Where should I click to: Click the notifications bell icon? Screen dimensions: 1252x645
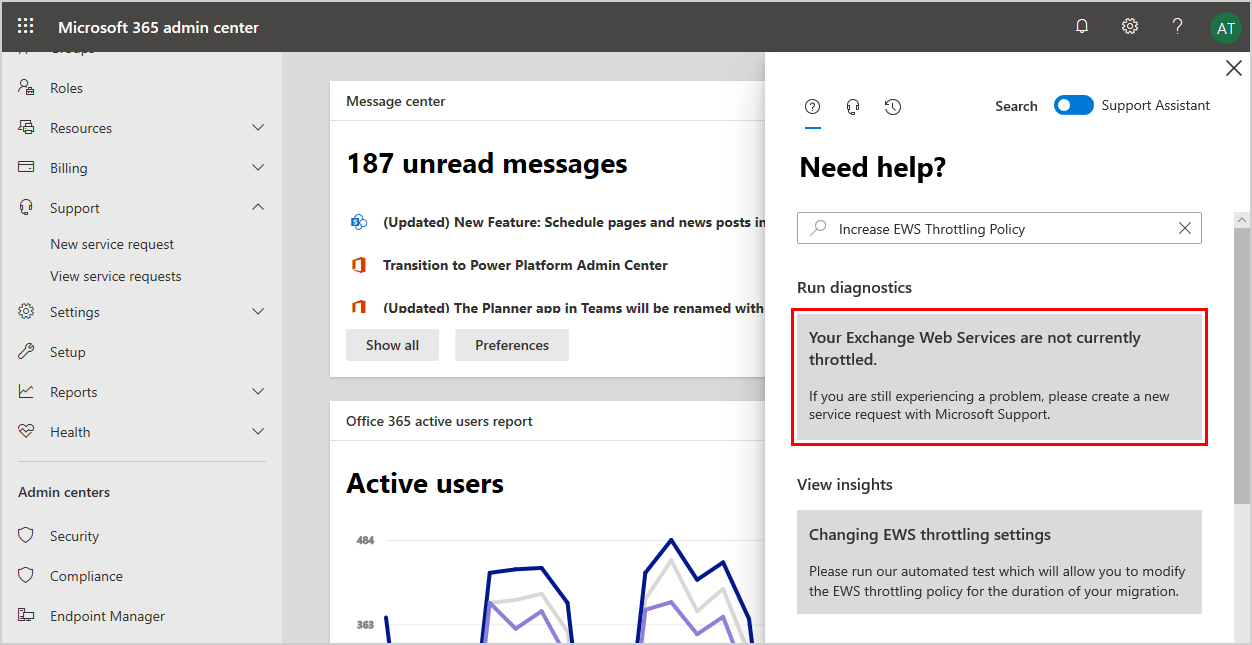pos(1082,27)
